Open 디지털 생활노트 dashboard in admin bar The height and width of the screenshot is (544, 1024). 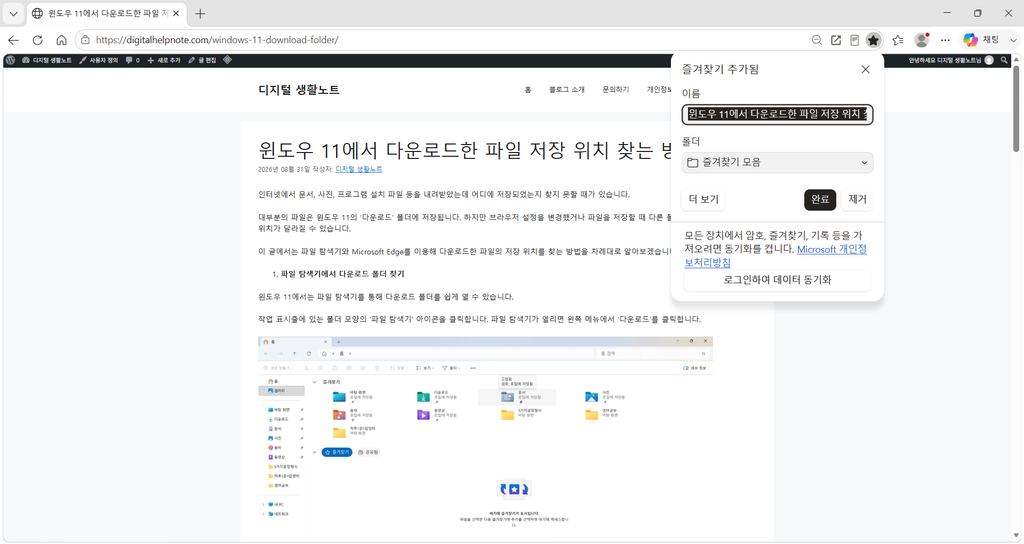point(47,60)
